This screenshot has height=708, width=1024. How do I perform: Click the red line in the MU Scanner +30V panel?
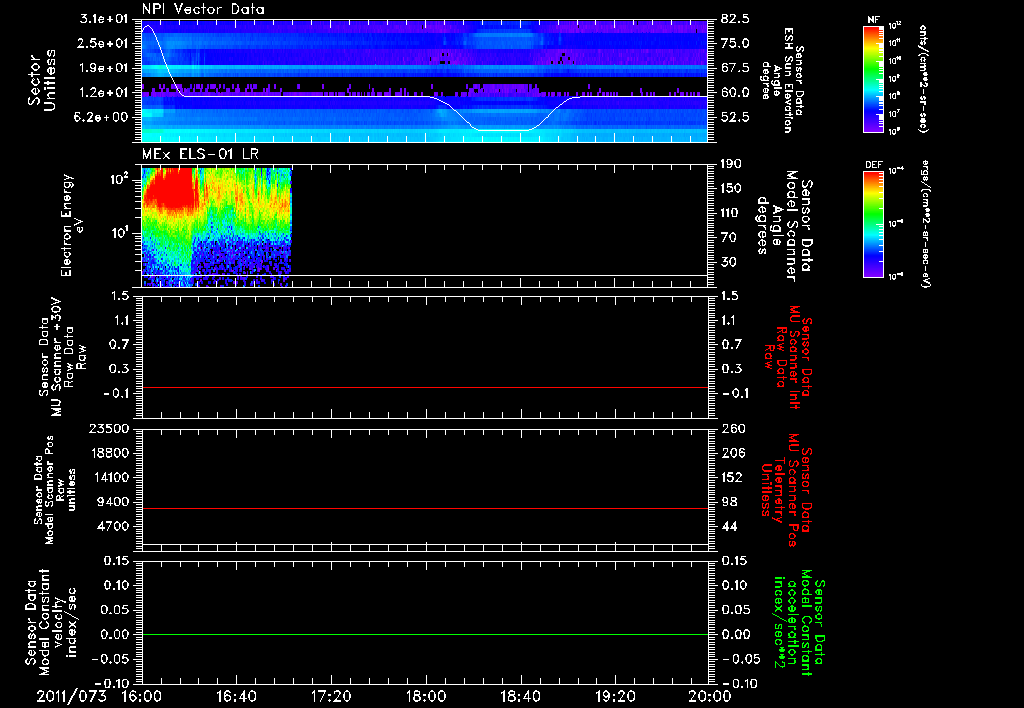pos(425,387)
